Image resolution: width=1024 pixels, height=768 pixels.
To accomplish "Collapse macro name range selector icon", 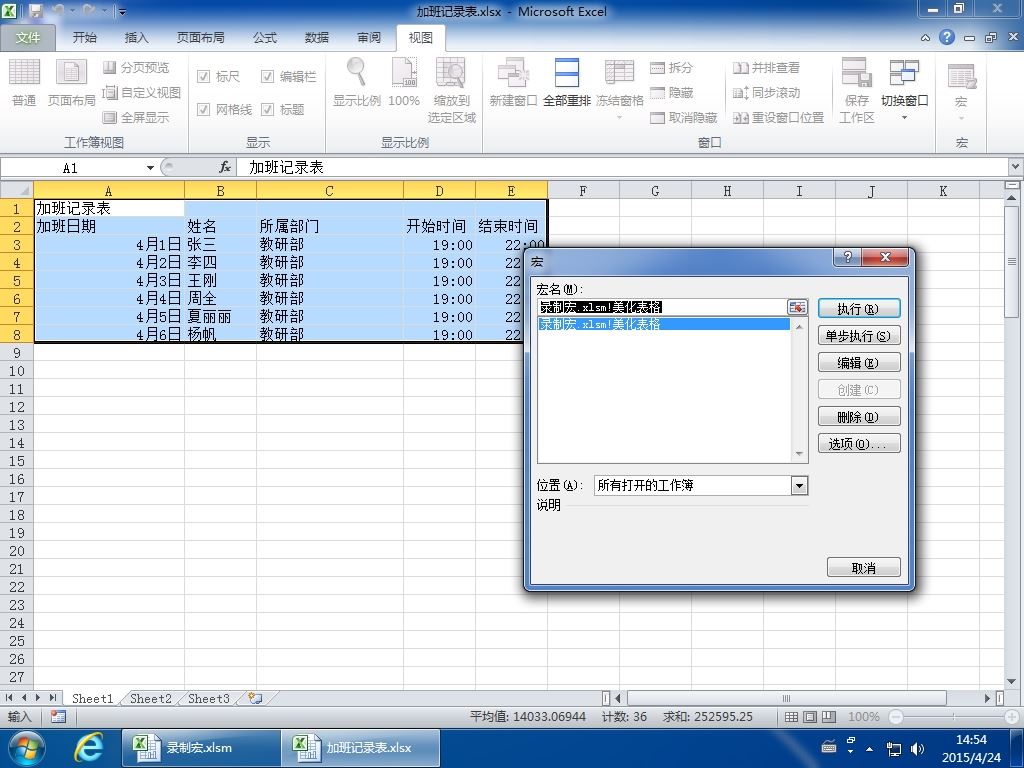I will tap(797, 307).
